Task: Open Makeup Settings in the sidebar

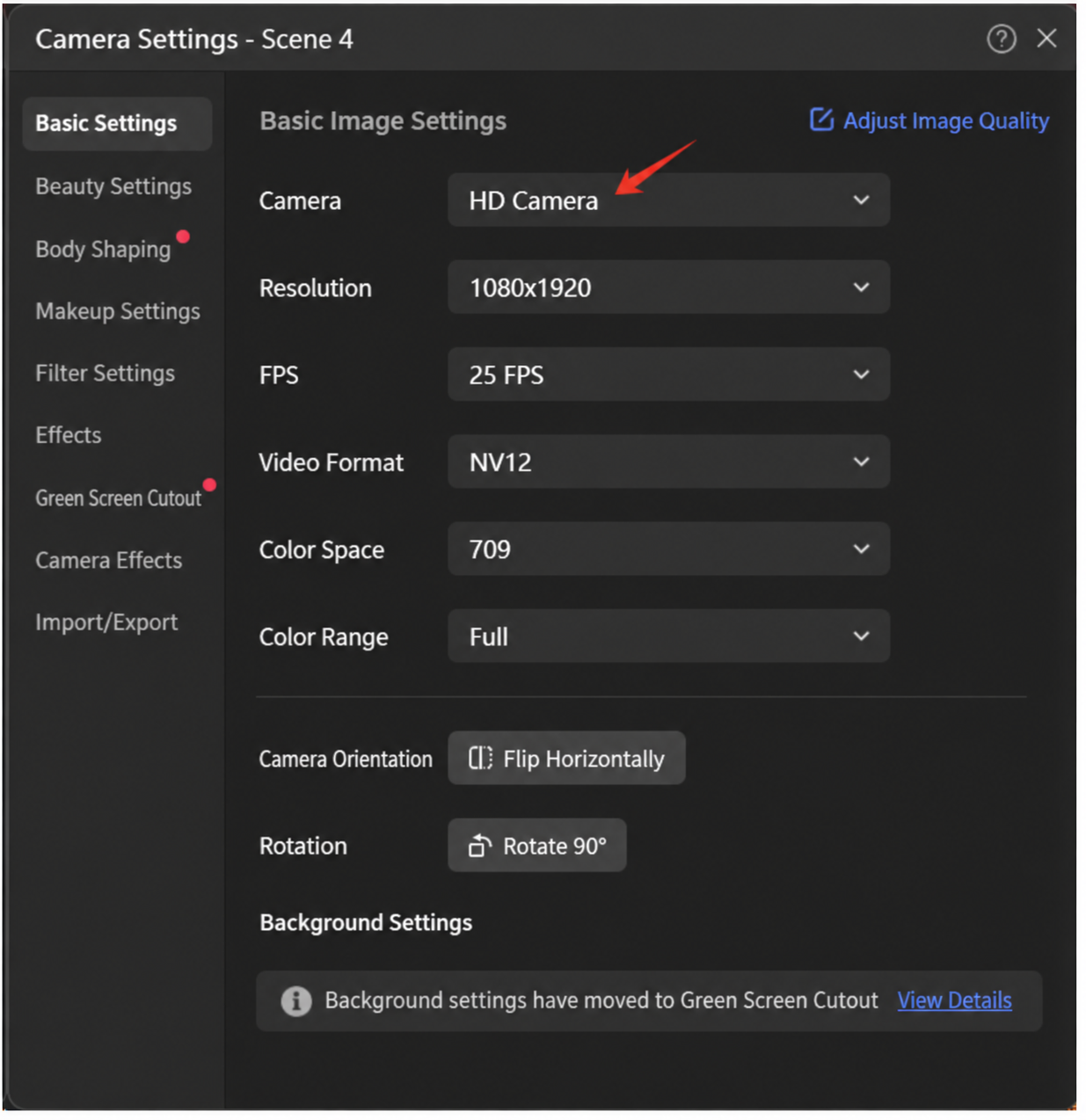Action: pos(118,311)
